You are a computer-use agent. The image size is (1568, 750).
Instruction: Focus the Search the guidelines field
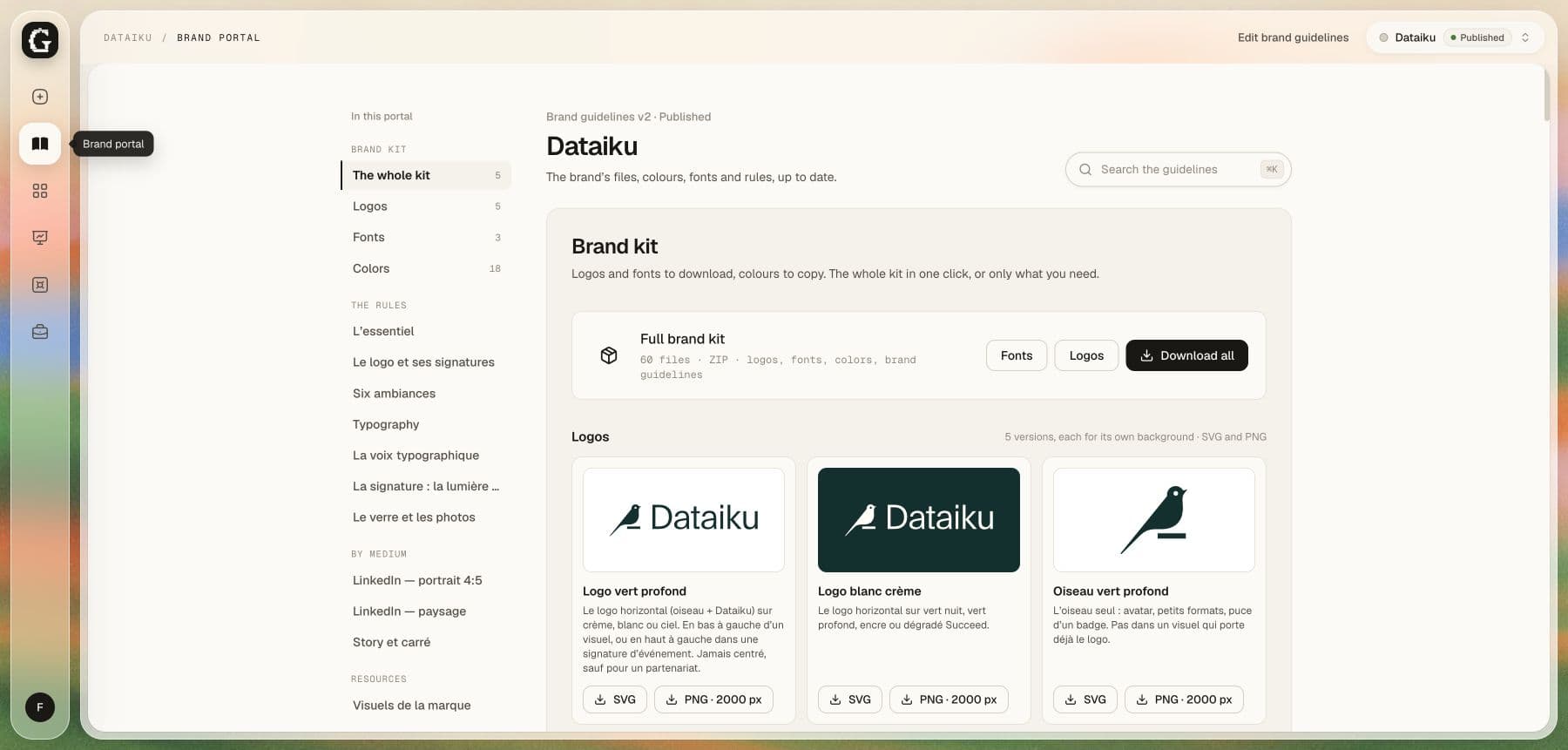1178,170
